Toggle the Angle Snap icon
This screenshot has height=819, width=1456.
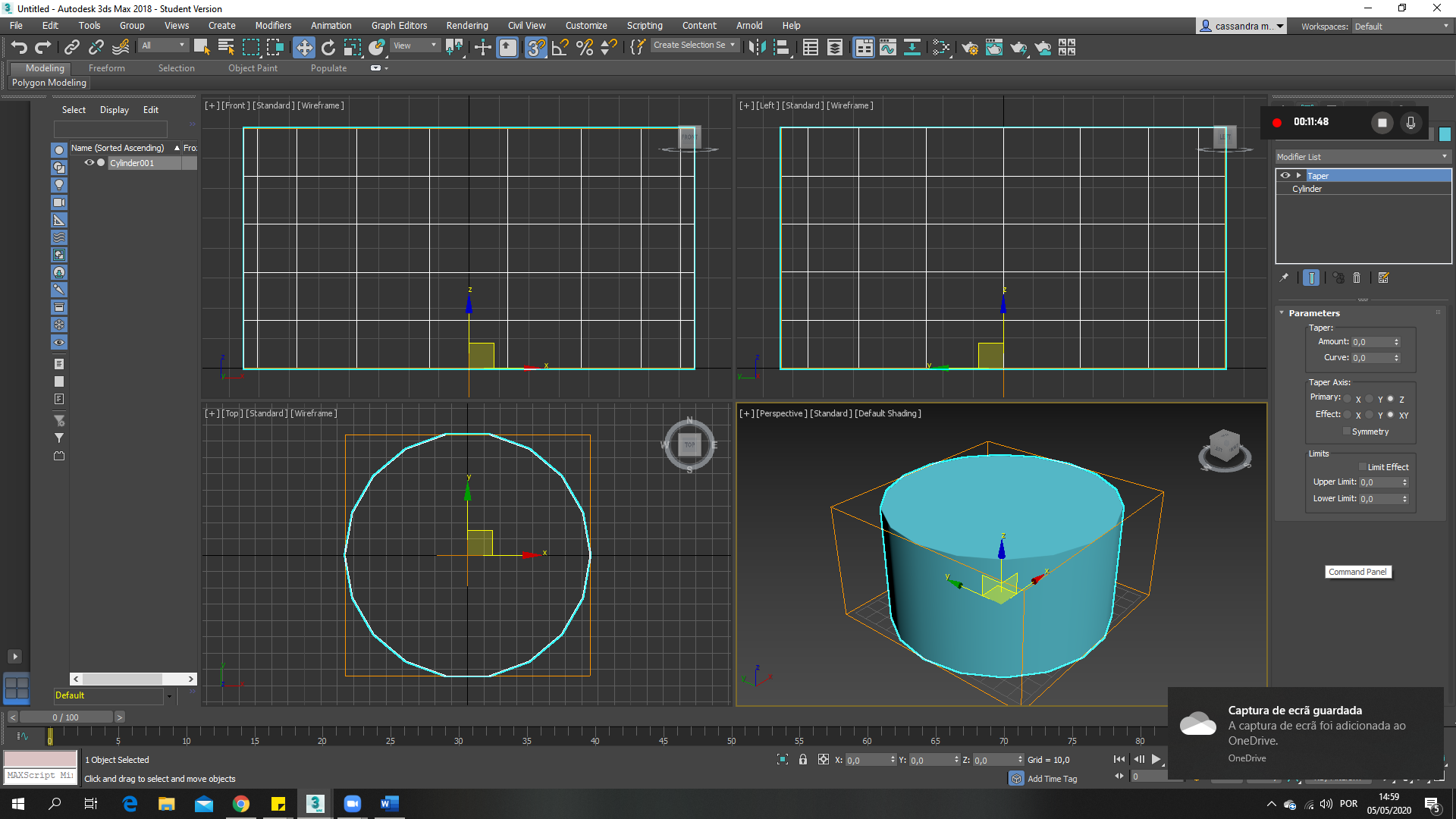[x=560, y=48]
